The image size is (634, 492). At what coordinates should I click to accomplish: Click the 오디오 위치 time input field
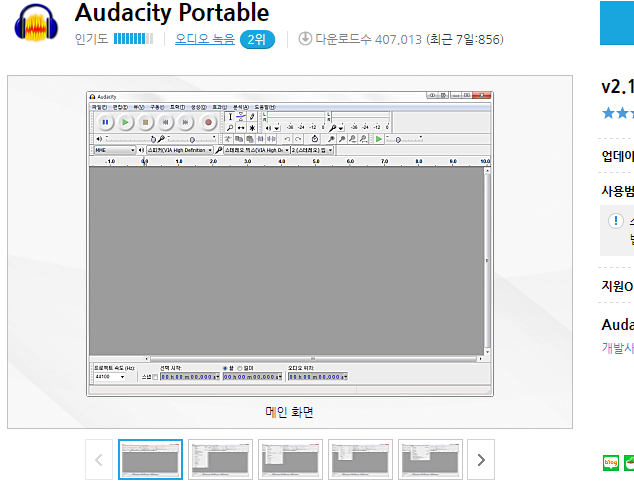pyautogui.click(x=318, y=377)
